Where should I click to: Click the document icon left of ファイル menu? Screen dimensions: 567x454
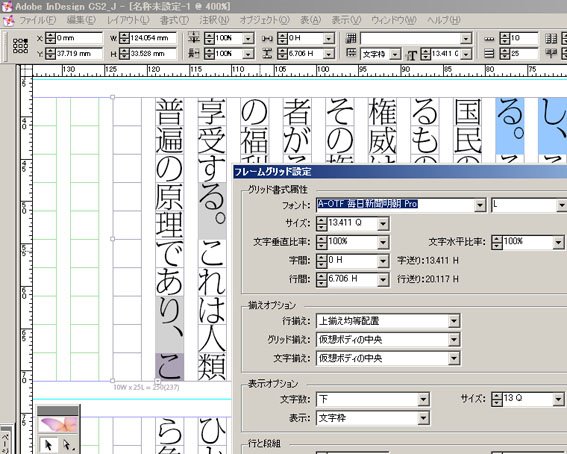pyautogui.click(x=8, y=20)
